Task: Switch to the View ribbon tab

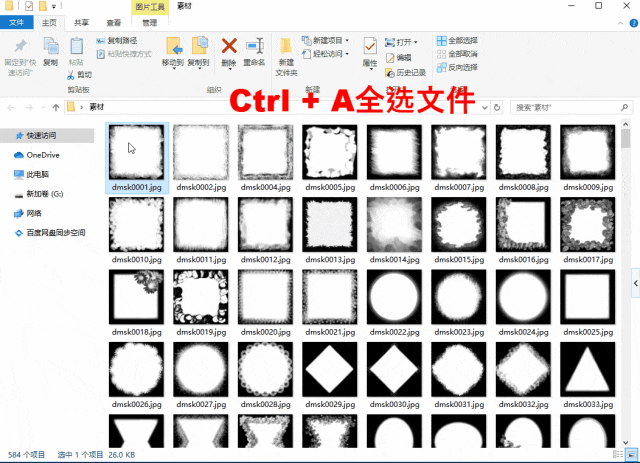Action: point(113,22)
